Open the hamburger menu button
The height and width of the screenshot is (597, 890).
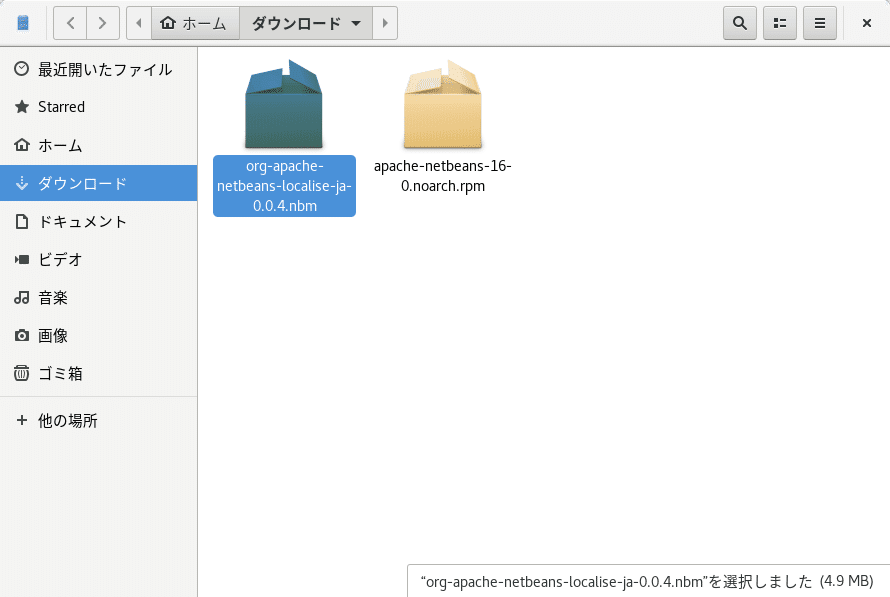[820, 23]
